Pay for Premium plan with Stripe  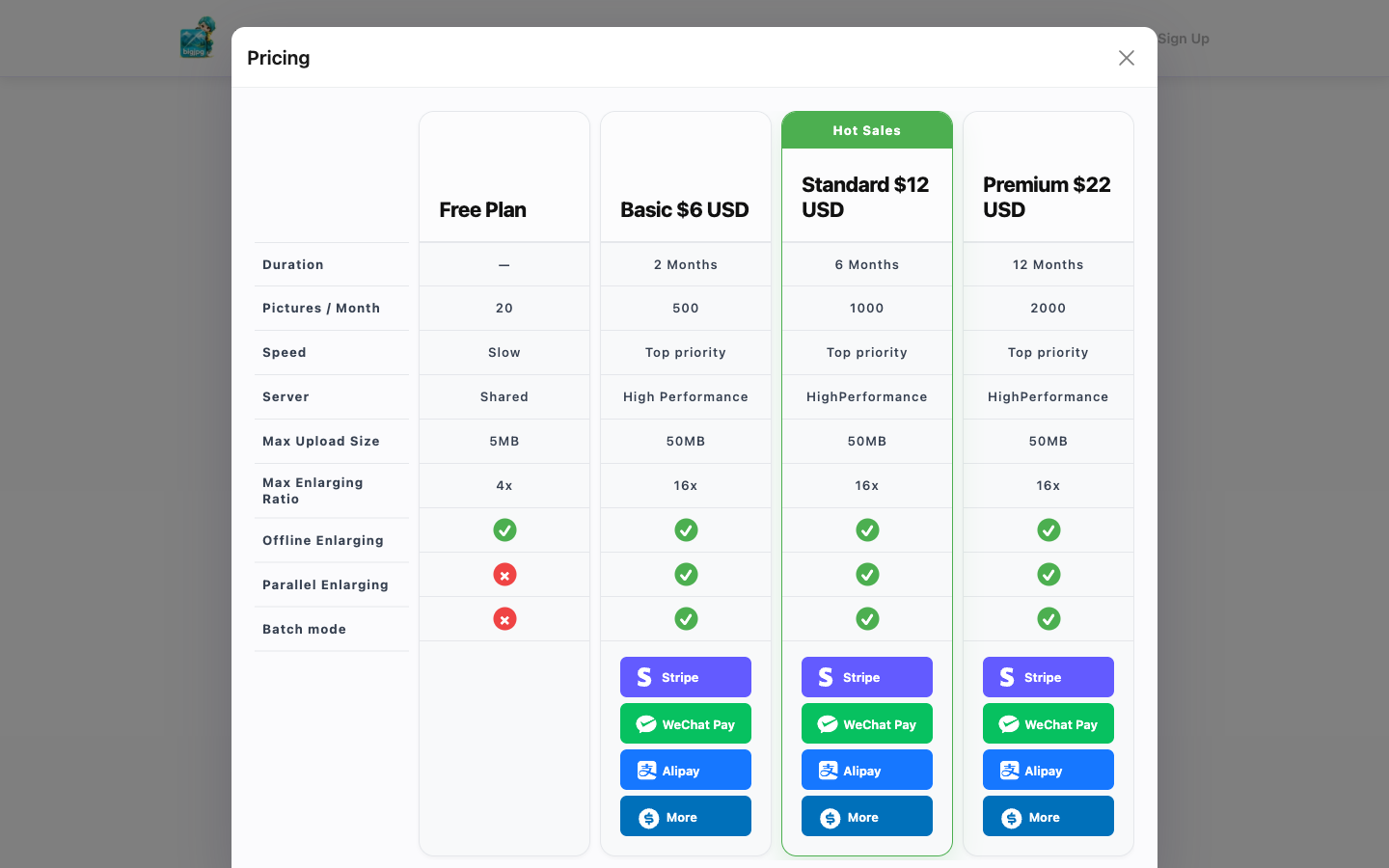[x=1049, y=677]
